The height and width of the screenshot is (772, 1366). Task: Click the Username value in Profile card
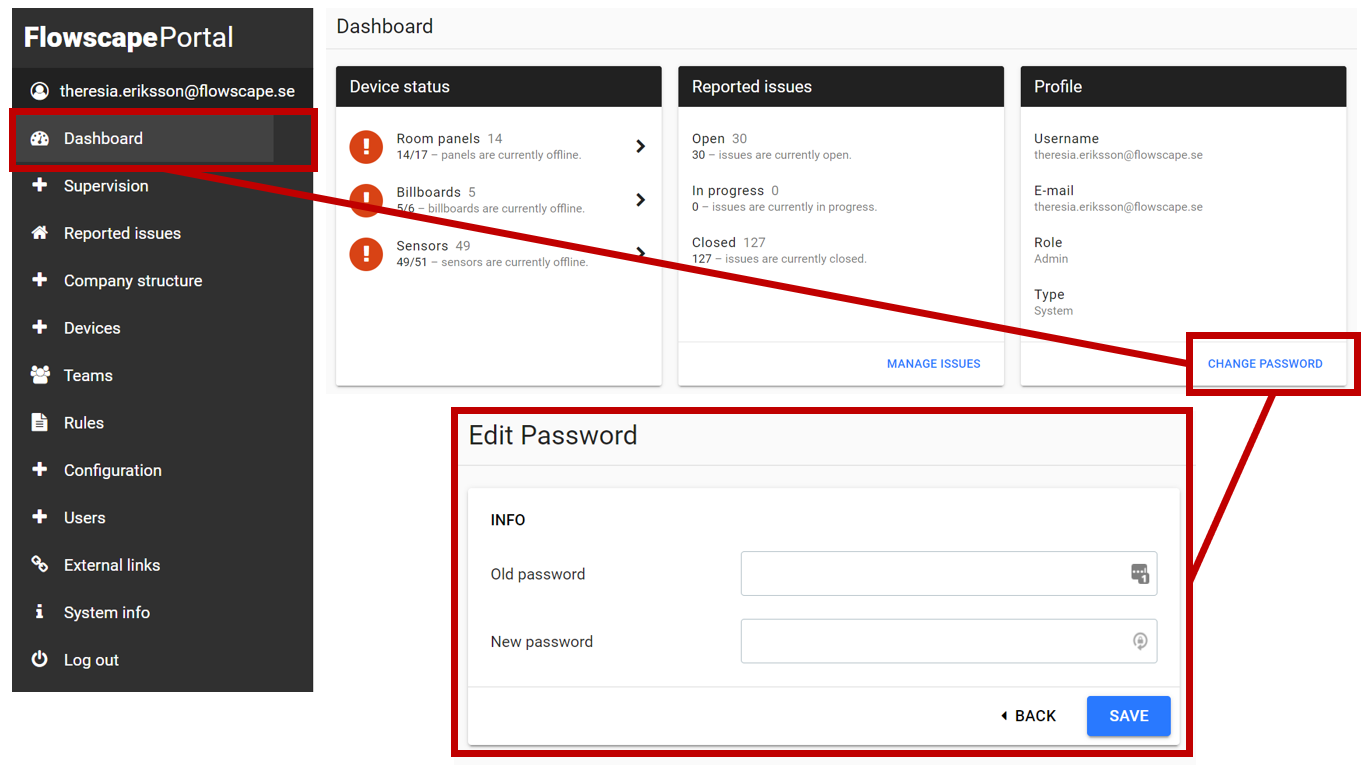click(1118, 156)
